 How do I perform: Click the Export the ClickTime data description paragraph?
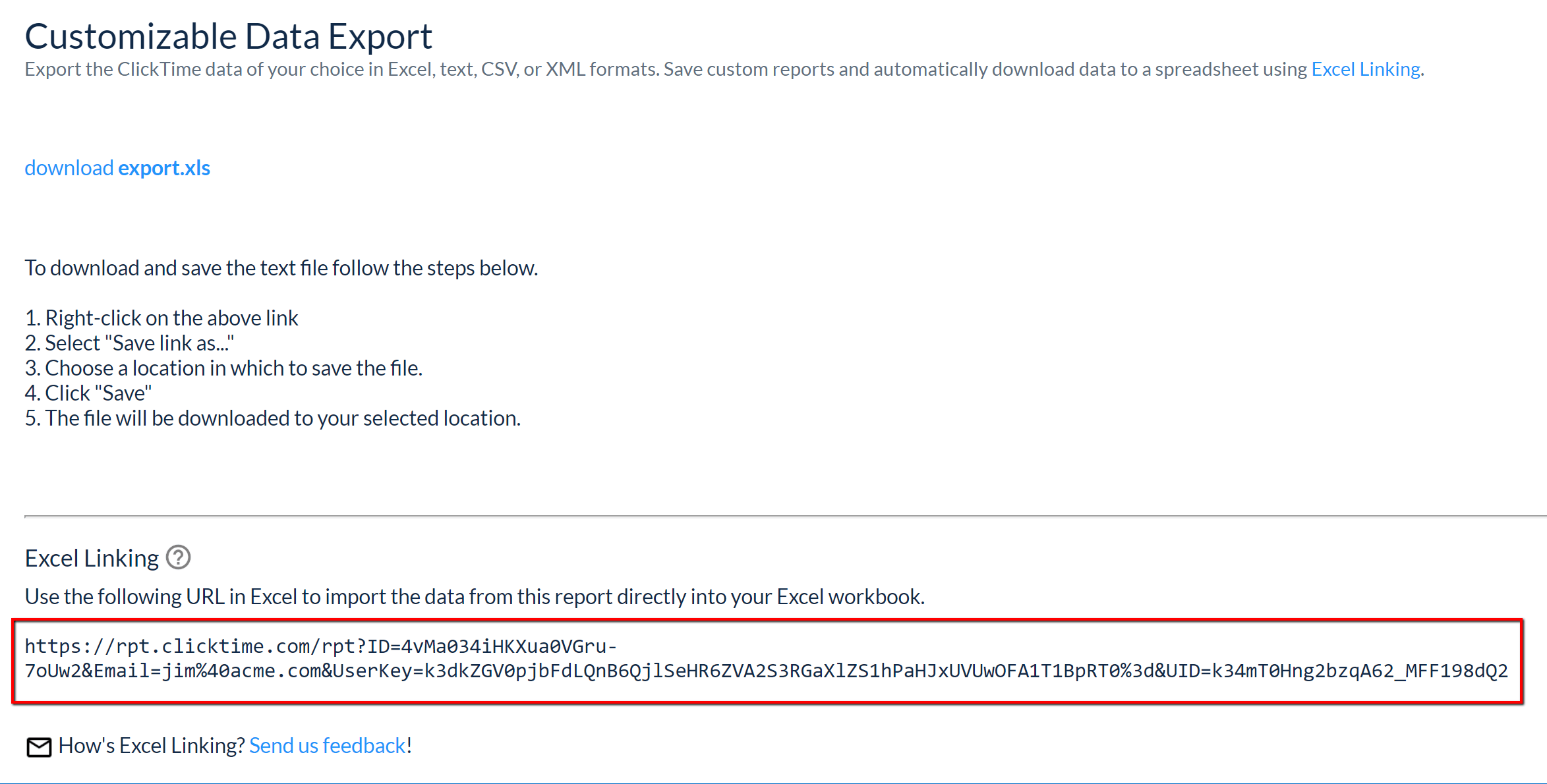pyautogui.click(x=724, y=69)
